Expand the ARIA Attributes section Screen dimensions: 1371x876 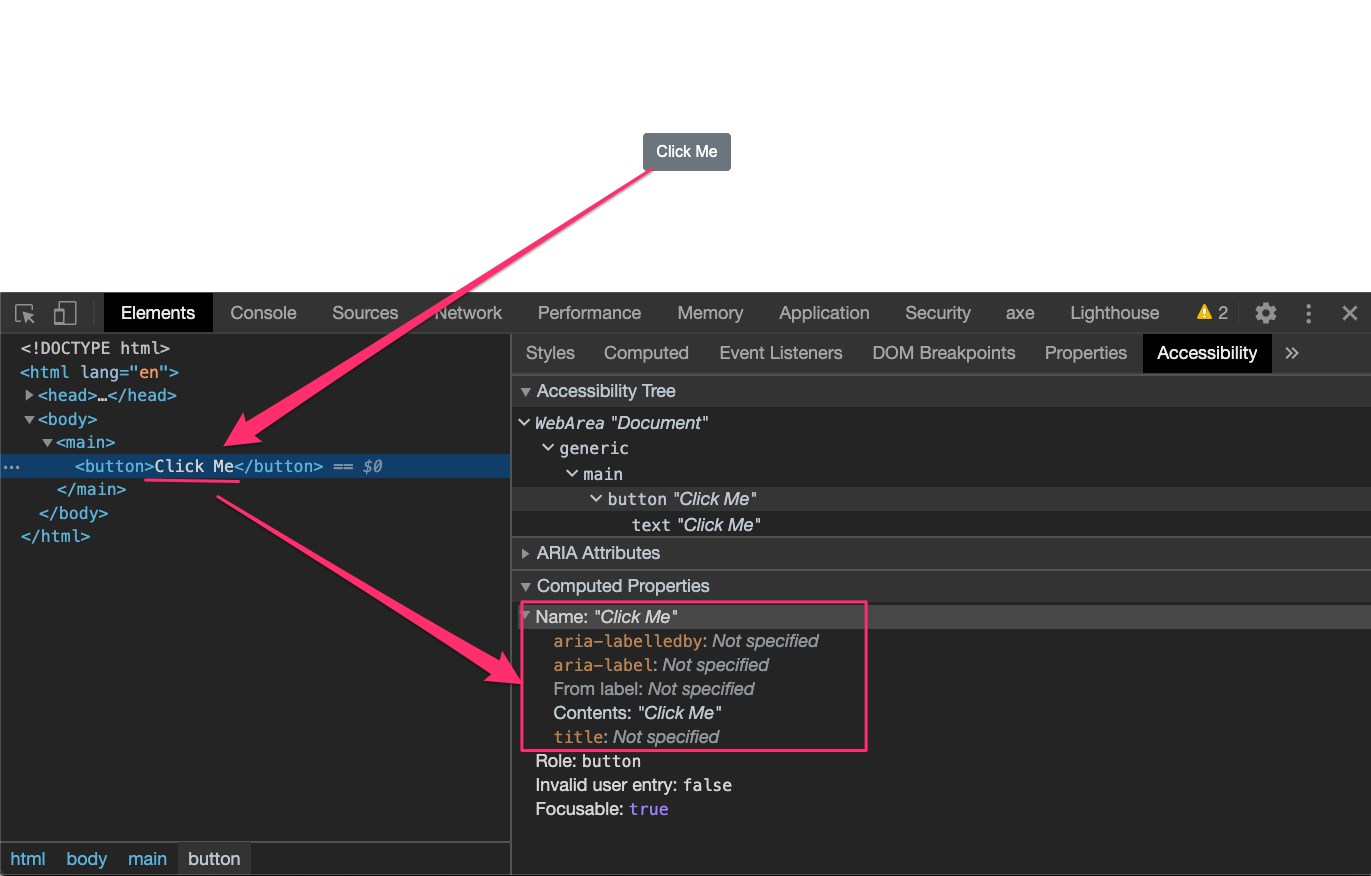point(525,553)
